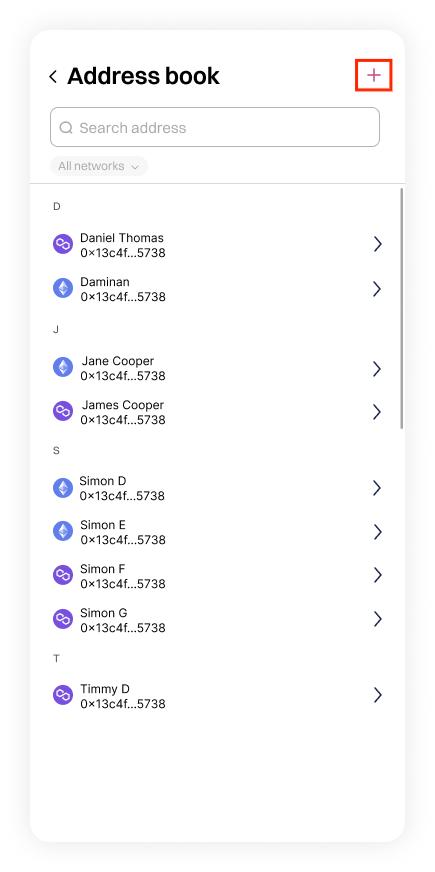
Task: Click Daminan's Ethereum network icon
Action: point(63,288)
